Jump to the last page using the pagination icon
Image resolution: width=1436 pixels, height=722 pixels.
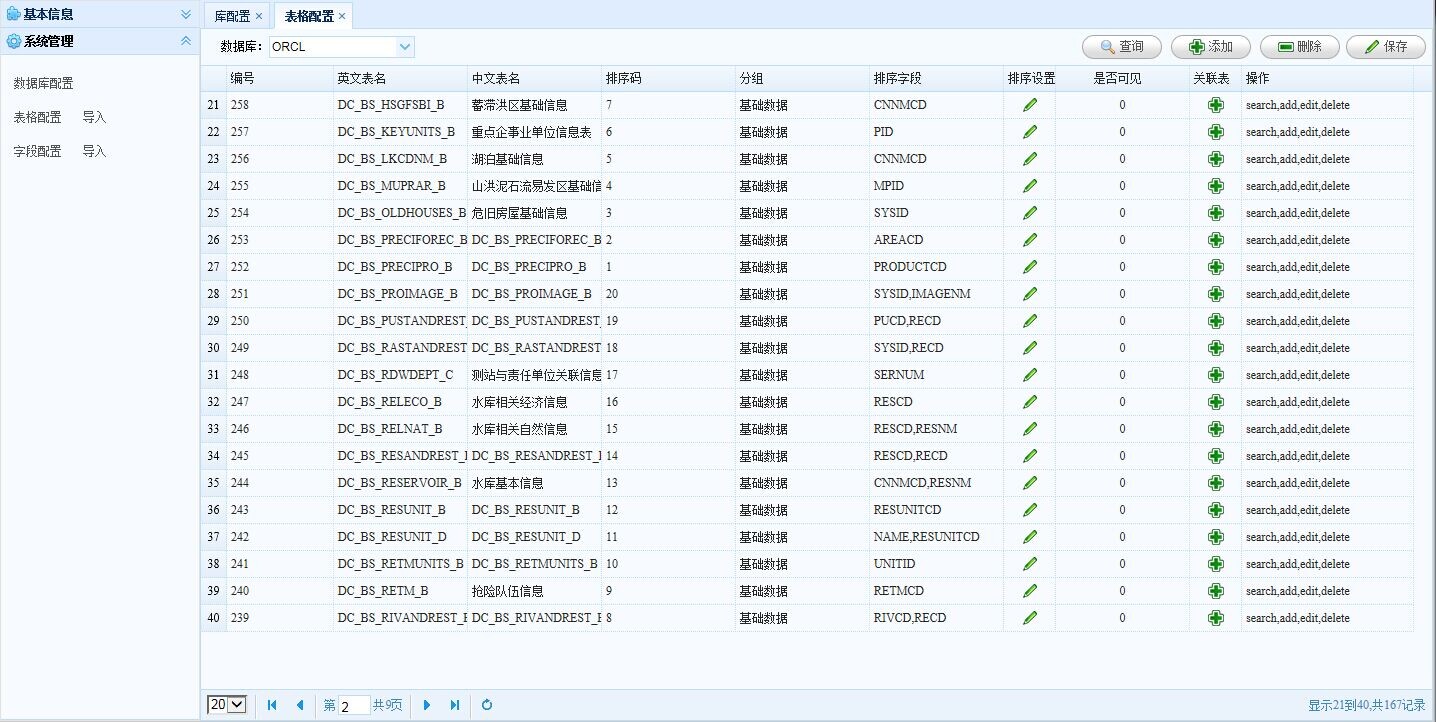[455, 705]
